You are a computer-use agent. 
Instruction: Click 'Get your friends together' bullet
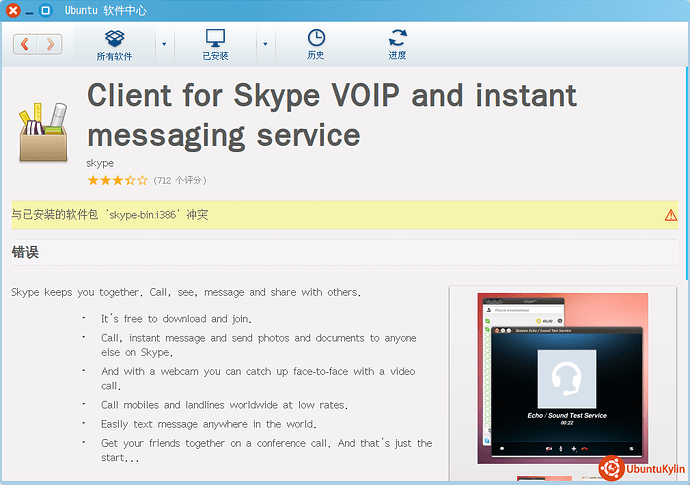[266, 450]
